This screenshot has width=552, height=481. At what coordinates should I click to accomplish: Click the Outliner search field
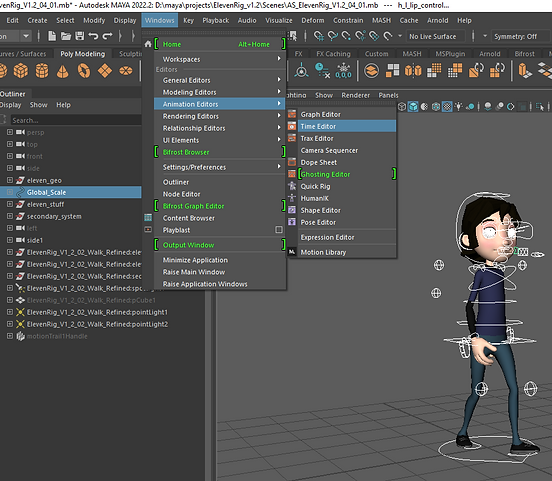pos(76,120)
